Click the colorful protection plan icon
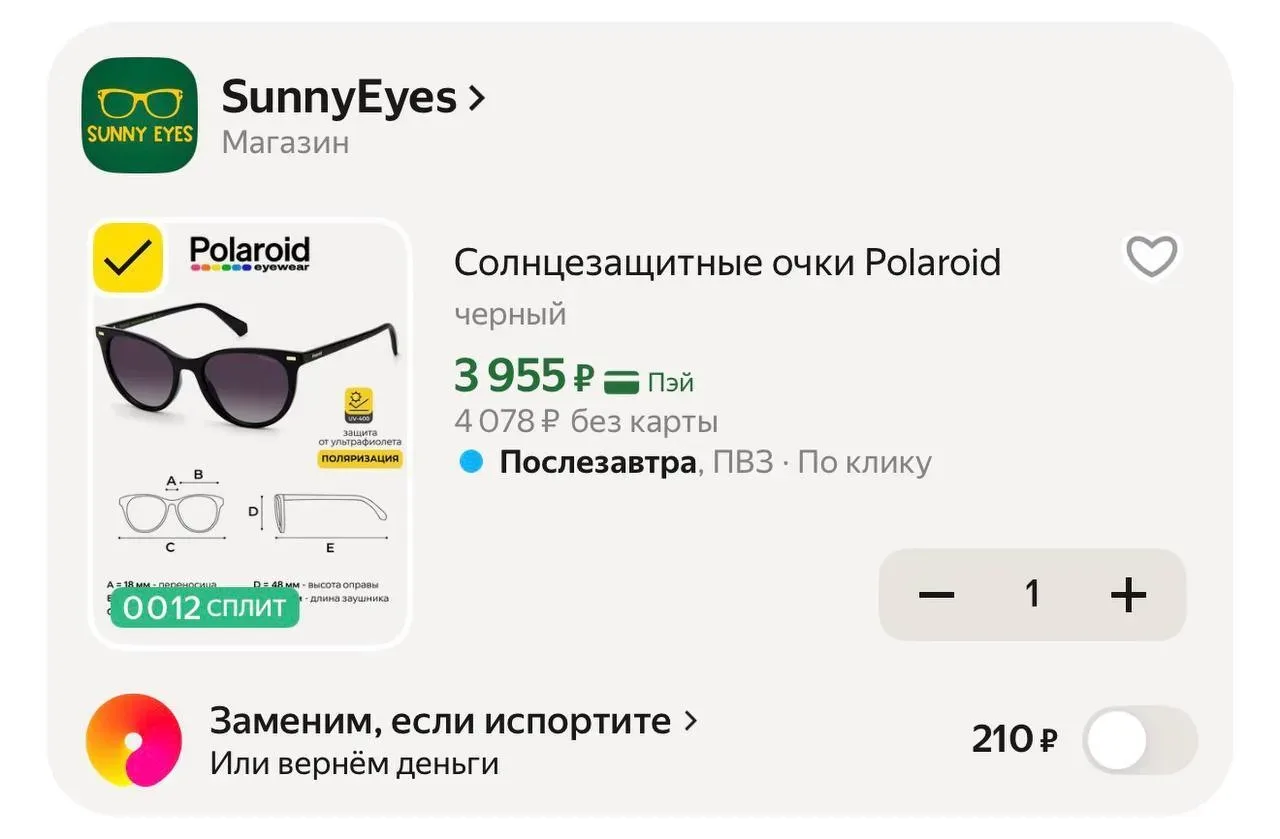This screenshot has height=839, width=1280. coord(134,741)
